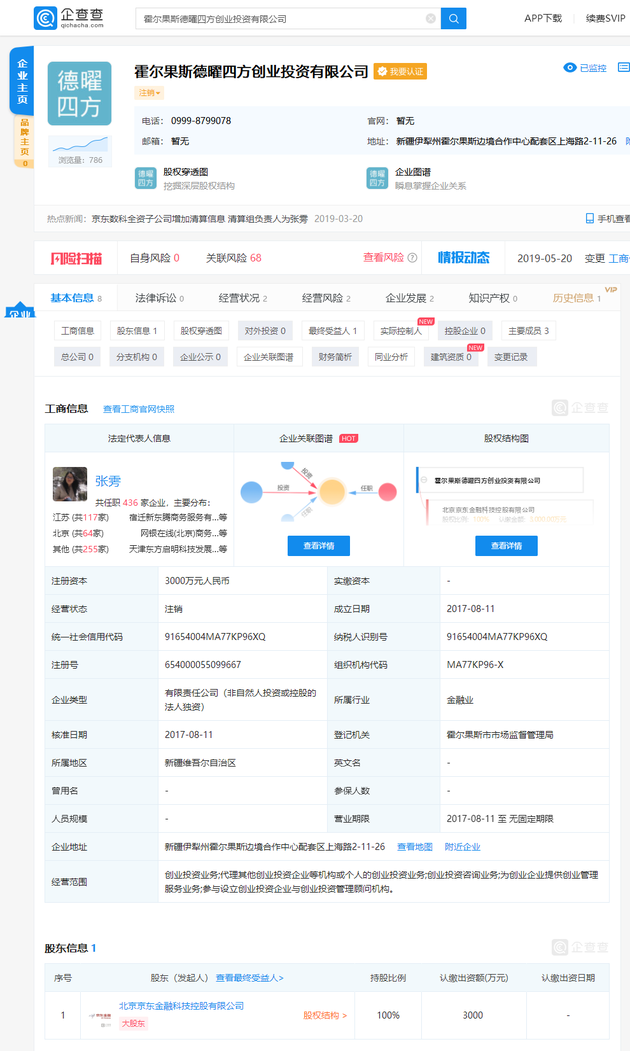Click the yellow center node in relation graph

tap(332, 491)
